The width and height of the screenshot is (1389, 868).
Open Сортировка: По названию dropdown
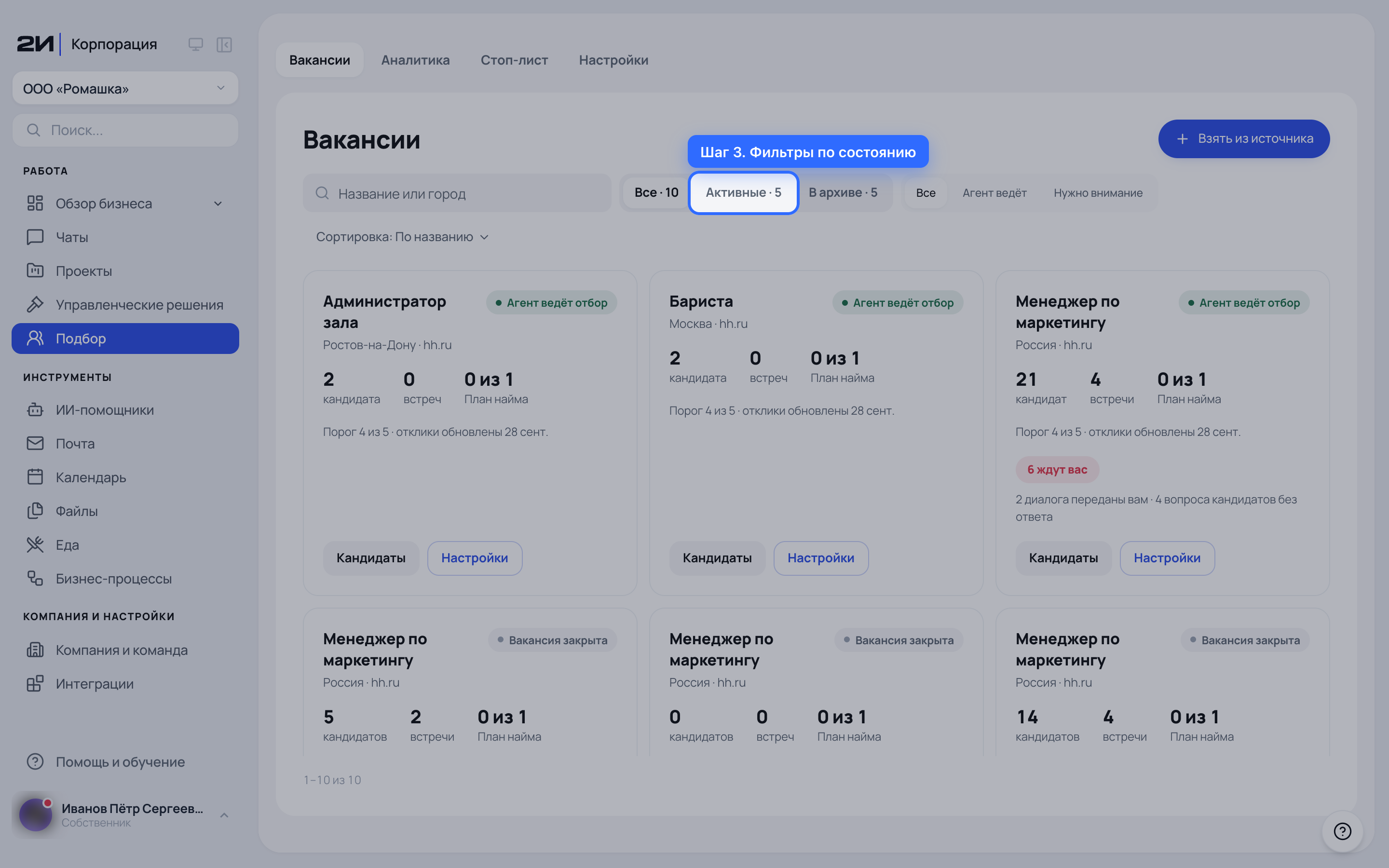point(402,237)
